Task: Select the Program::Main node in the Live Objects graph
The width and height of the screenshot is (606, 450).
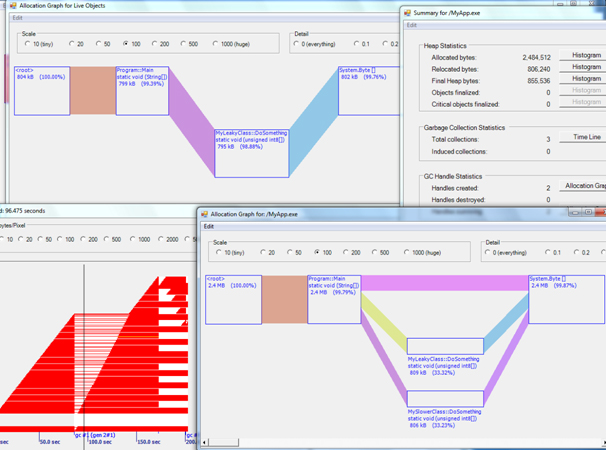Action: (142, 90)
